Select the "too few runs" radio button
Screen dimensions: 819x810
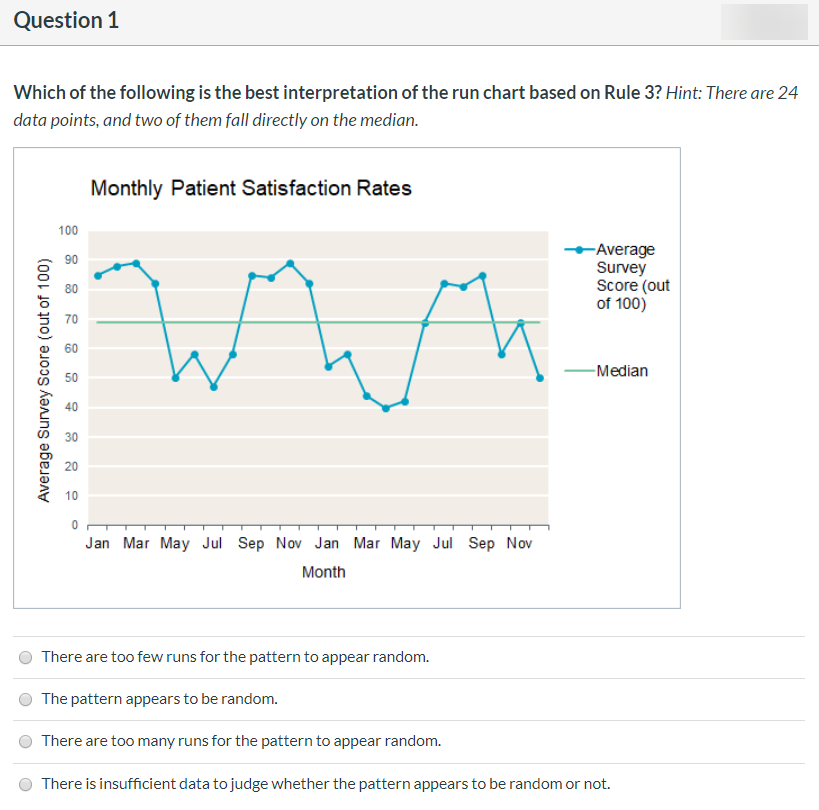click(x=26, y=658)
